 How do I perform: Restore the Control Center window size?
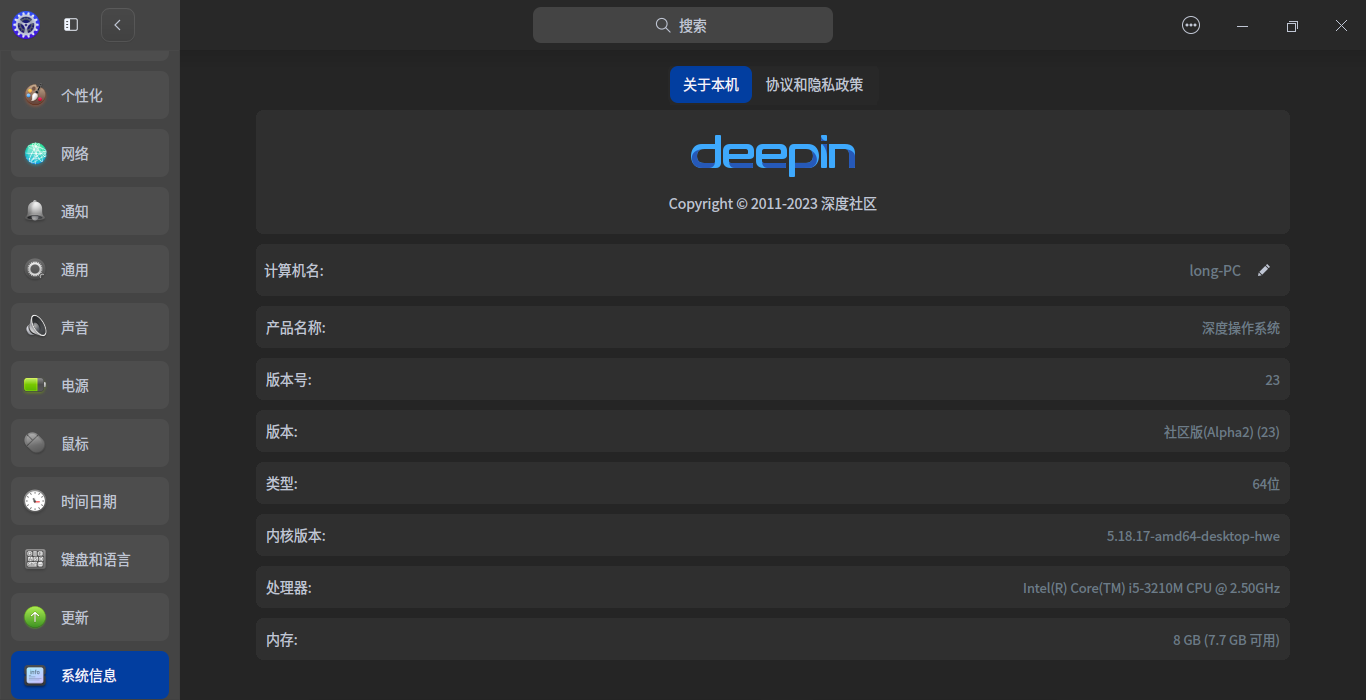1292,26
